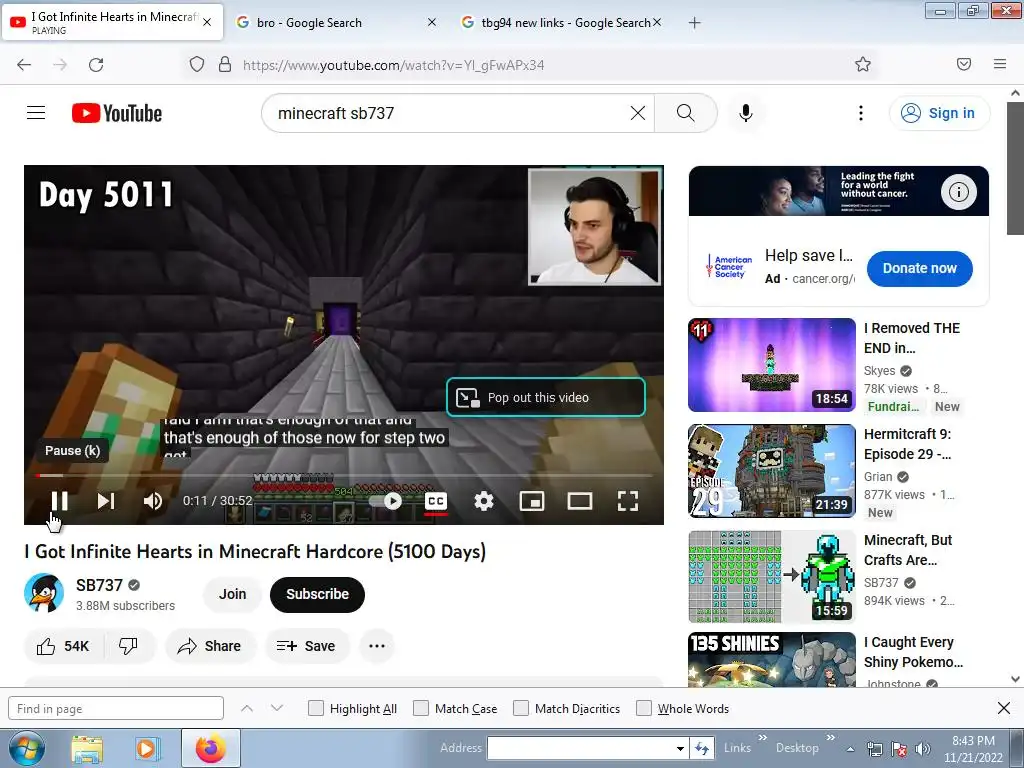Focus the Find in page field

click(116, 709)
